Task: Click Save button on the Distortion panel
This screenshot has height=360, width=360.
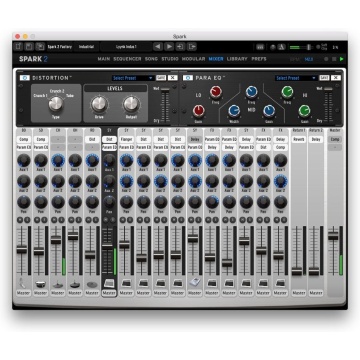Action: click(x=161, y=78)
